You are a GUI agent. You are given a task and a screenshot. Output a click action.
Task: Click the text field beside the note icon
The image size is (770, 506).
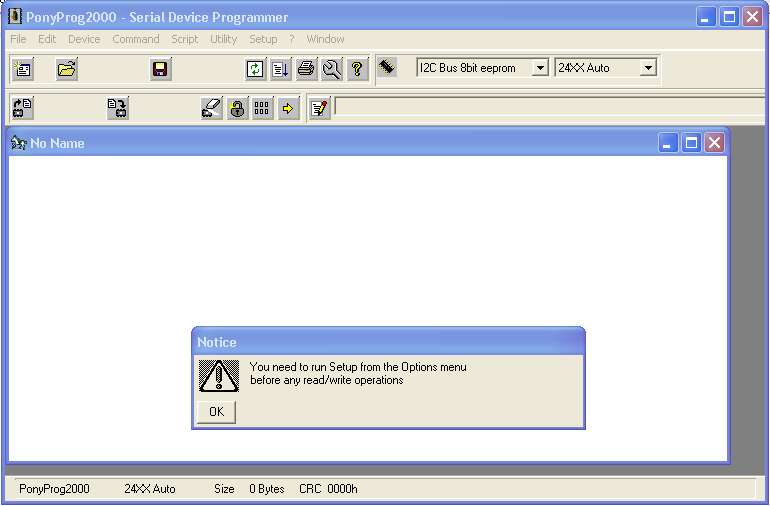[550, 106]
